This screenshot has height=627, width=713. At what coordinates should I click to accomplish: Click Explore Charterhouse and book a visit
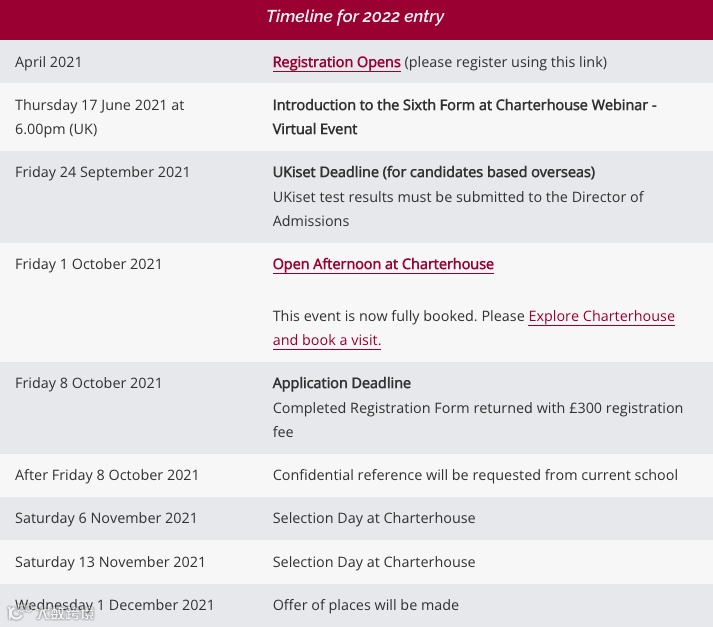(601, 316)
